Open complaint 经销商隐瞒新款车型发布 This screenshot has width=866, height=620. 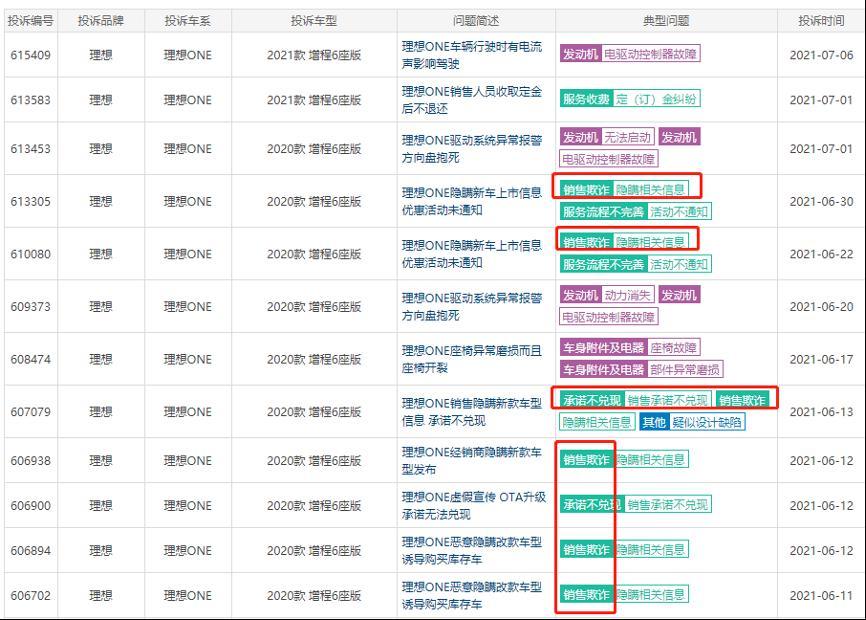472,460
